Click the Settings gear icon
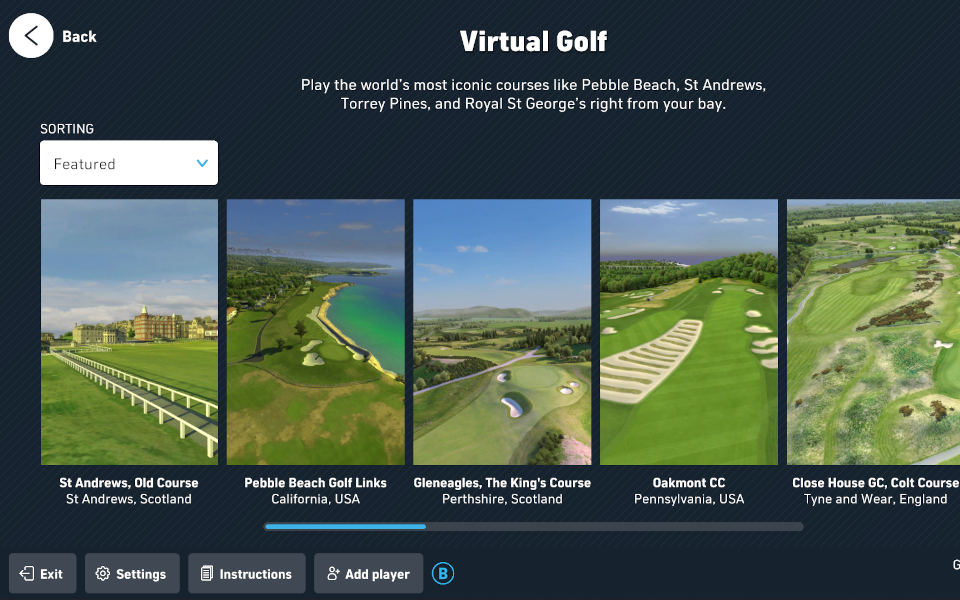Screen dimensions: 960x600 [103, 574]
